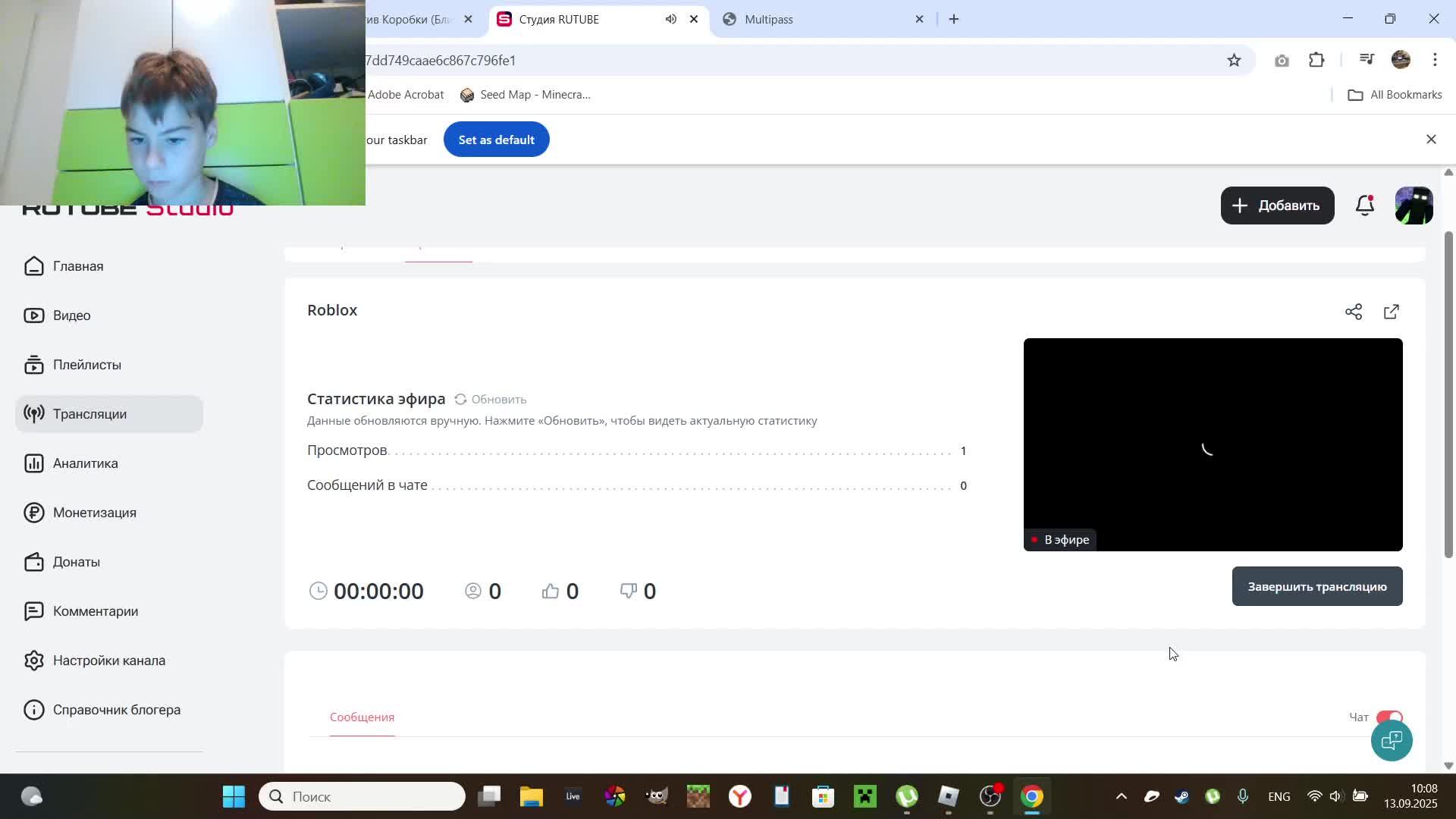Mute the Студия RUTUBE tab audio

[x=671, y=19]
